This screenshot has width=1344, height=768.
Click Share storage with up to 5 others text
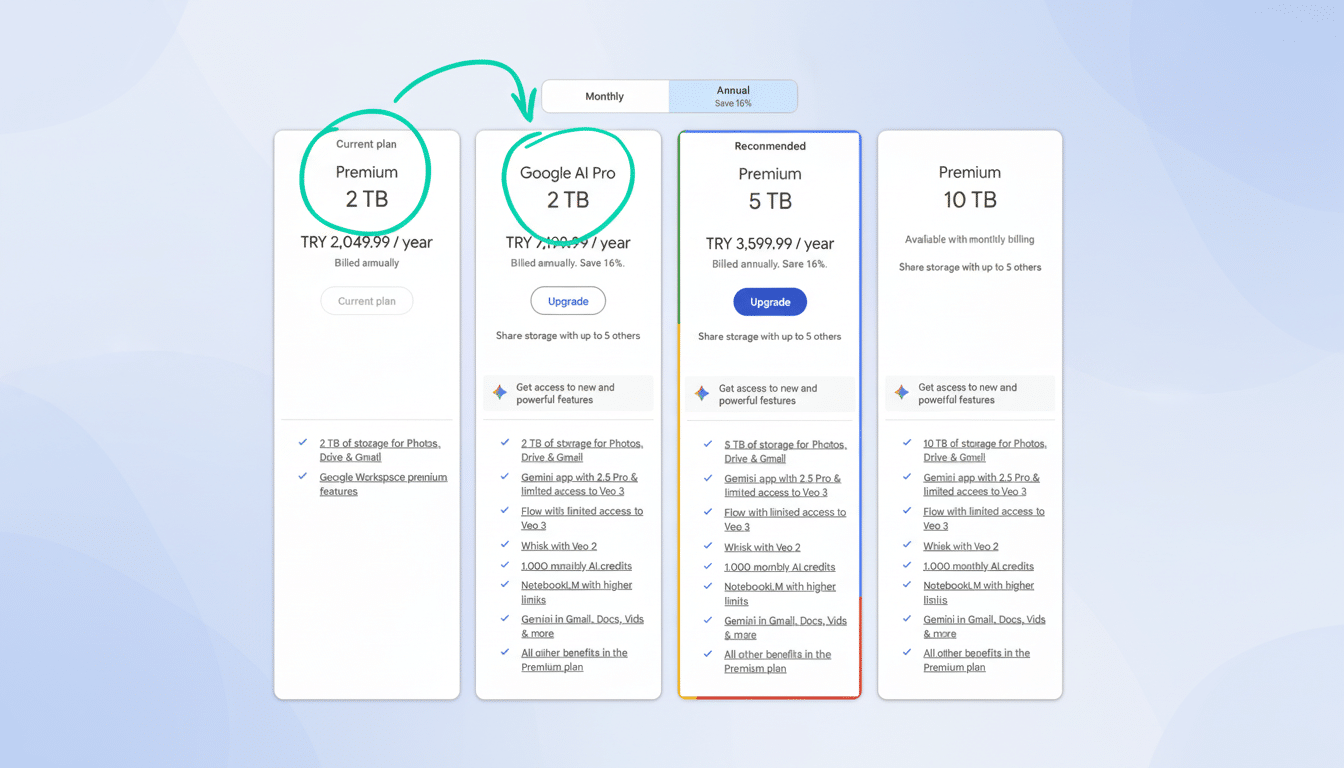tap(568, 337)
